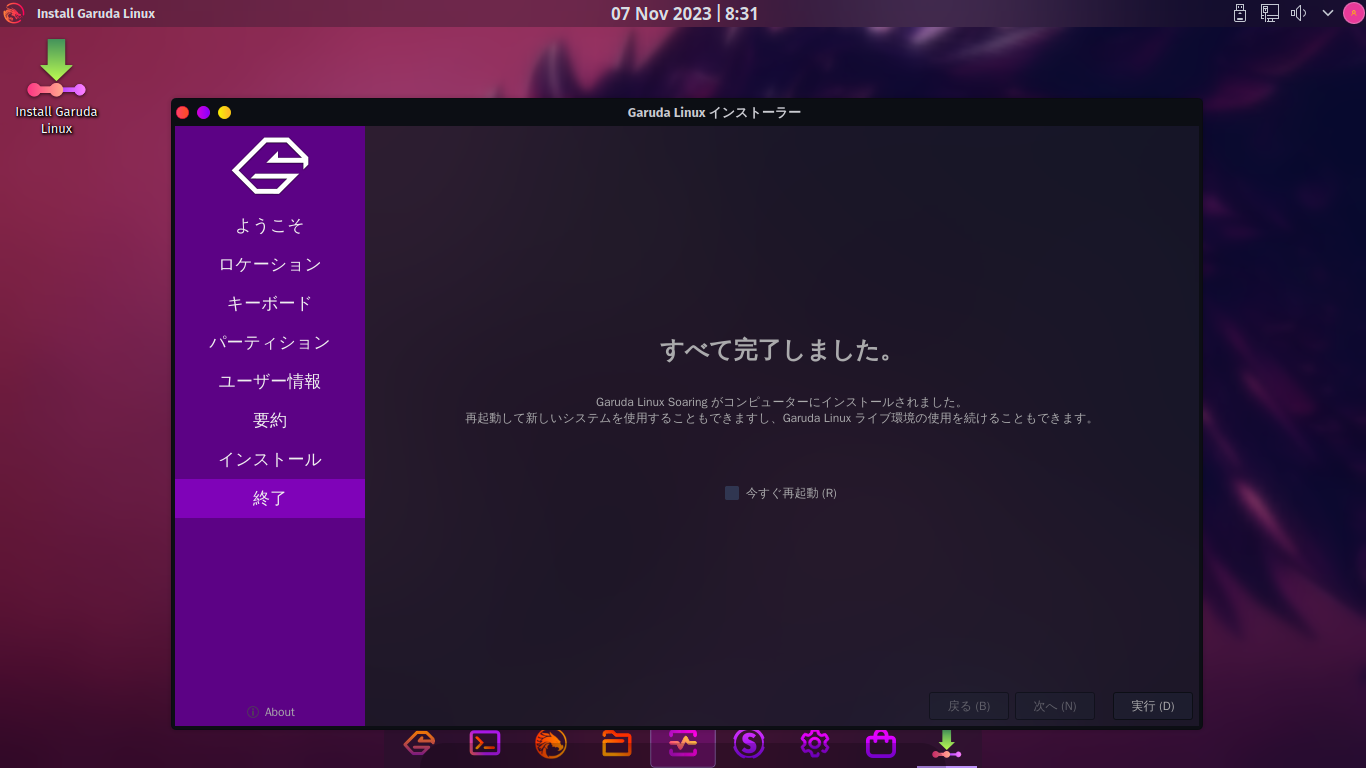Open the pink user avatar menu
1366x768 pixels.
pyautogui.click(x=1352, y=13)
